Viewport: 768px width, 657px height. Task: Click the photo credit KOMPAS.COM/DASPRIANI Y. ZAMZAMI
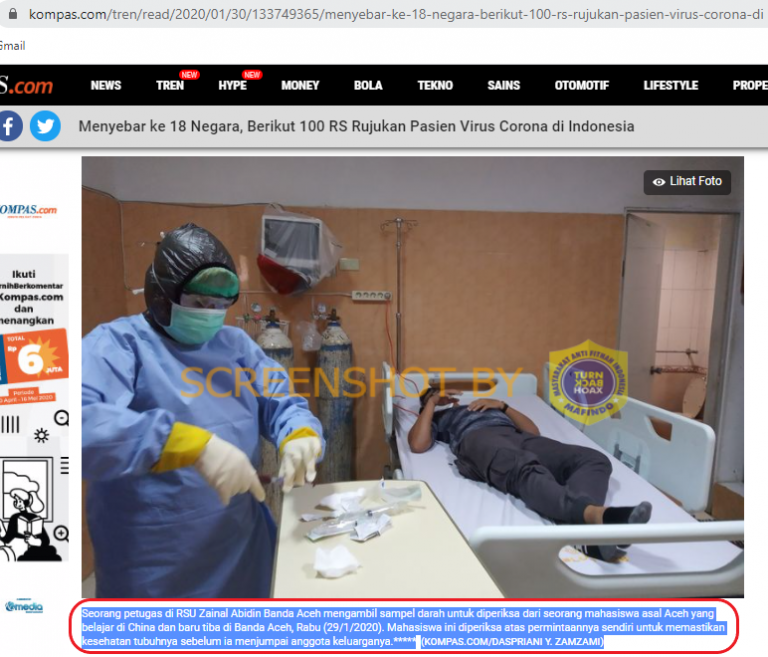512,641
